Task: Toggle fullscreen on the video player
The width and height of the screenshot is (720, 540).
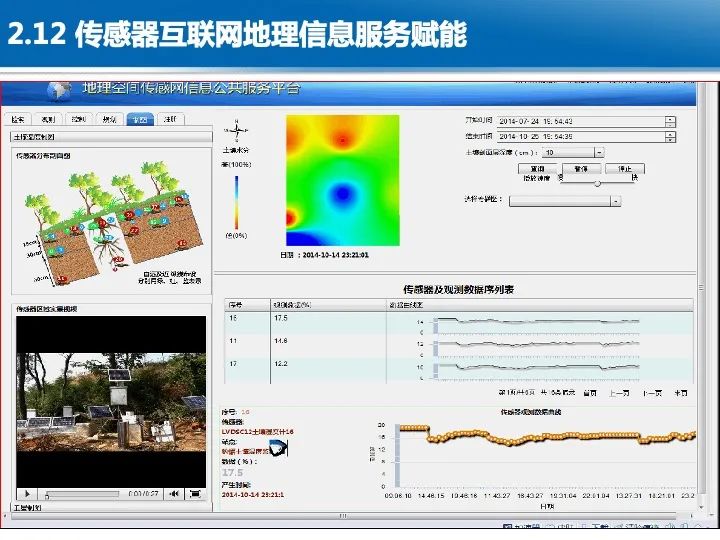Action: [x=195, y=494]
